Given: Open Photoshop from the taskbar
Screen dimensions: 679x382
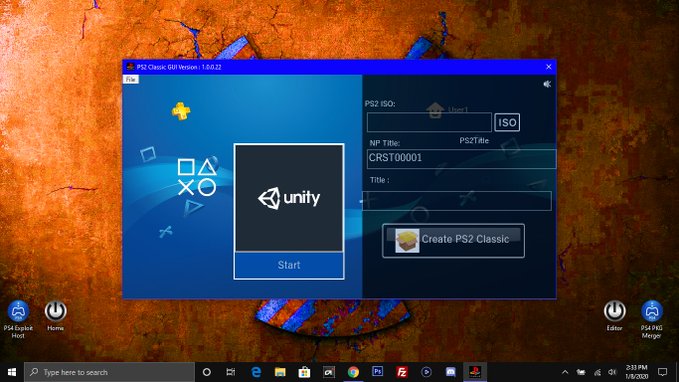Looking at the screenshot, I should 378,372.
